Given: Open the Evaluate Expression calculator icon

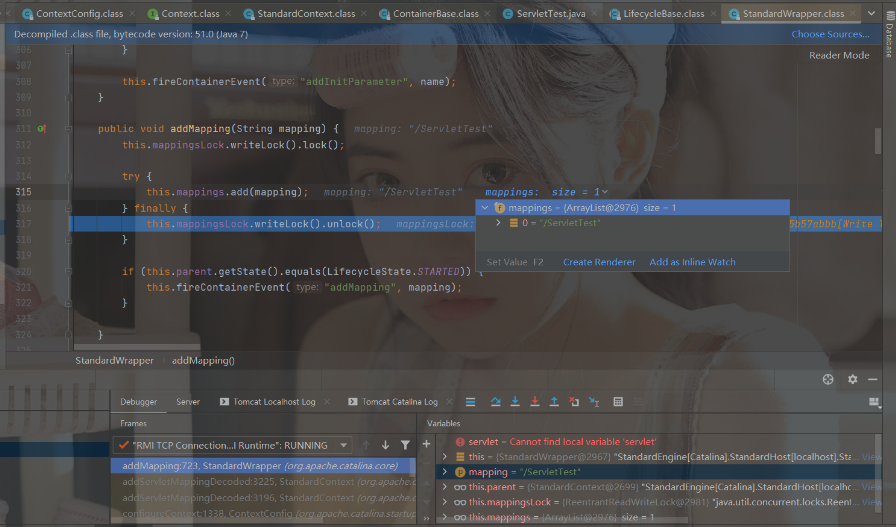Looking at the screenshot, I should pos(618,402).
